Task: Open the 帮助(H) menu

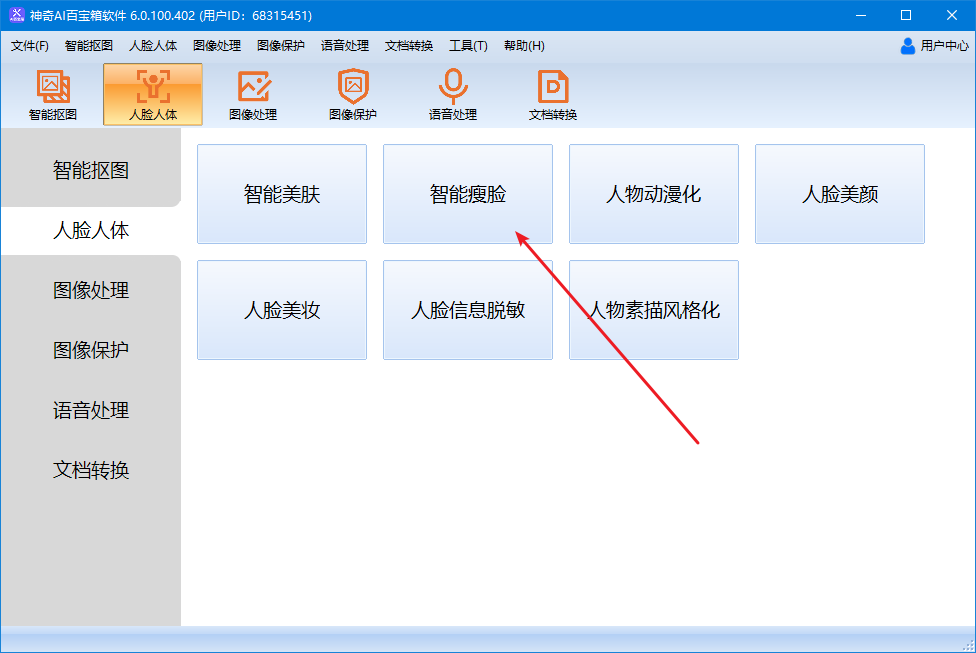Action: 524,45
